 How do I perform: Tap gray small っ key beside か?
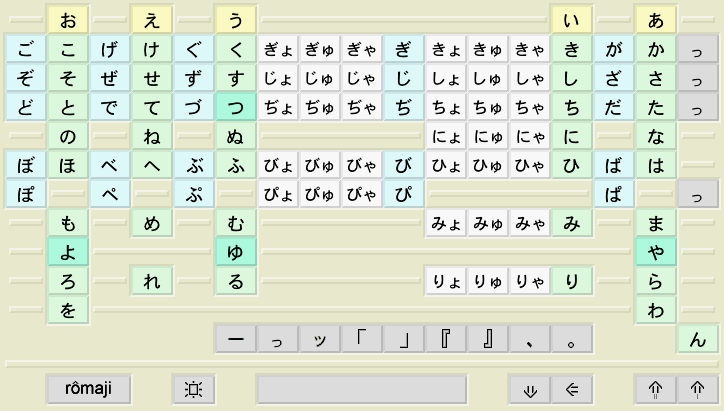pos(698,49)
